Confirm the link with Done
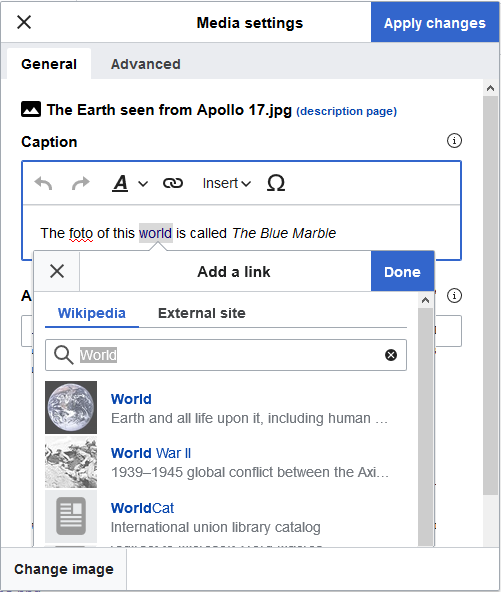 pos(402,271)
